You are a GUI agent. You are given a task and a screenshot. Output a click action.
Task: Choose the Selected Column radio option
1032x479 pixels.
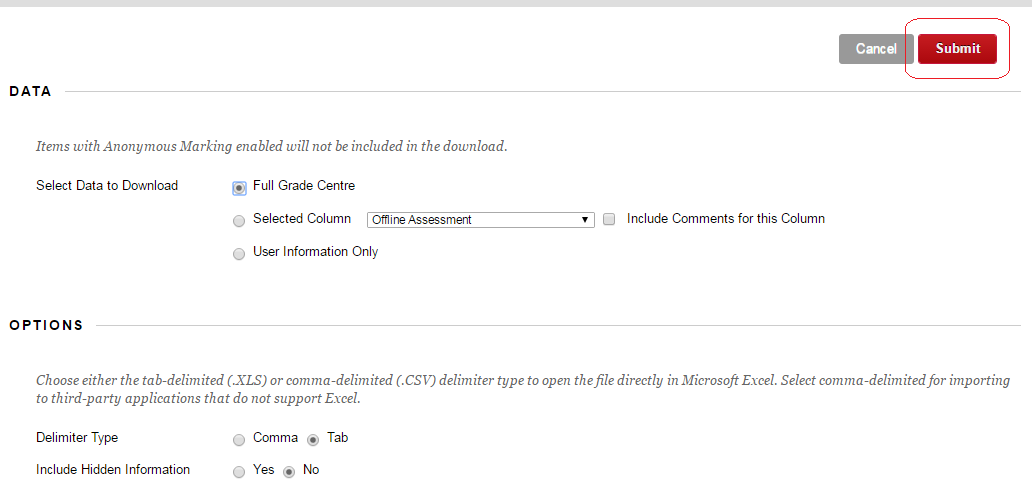pyautogui.click(x=239, y=221)
